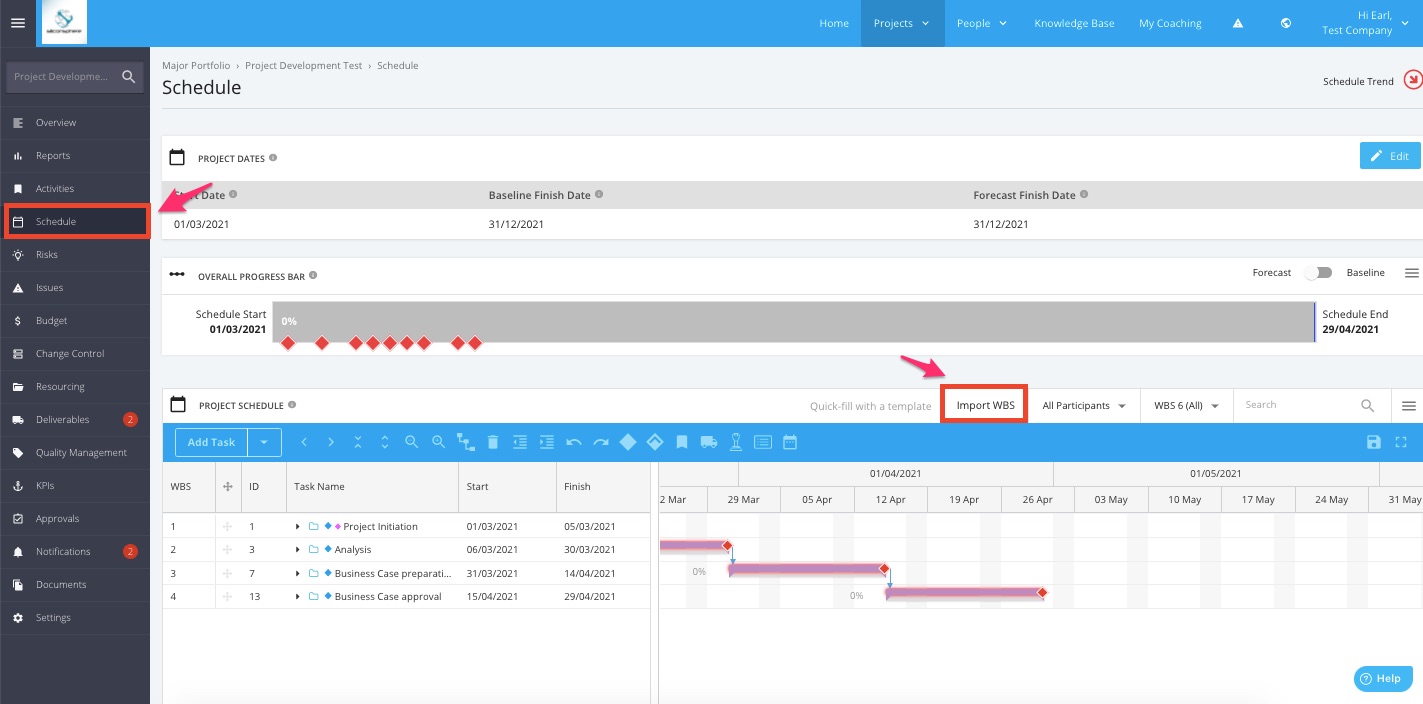The image size is (1423, 704).
Task: Open the Add Task dropdown arrow
Action: [x=265, y=442]
